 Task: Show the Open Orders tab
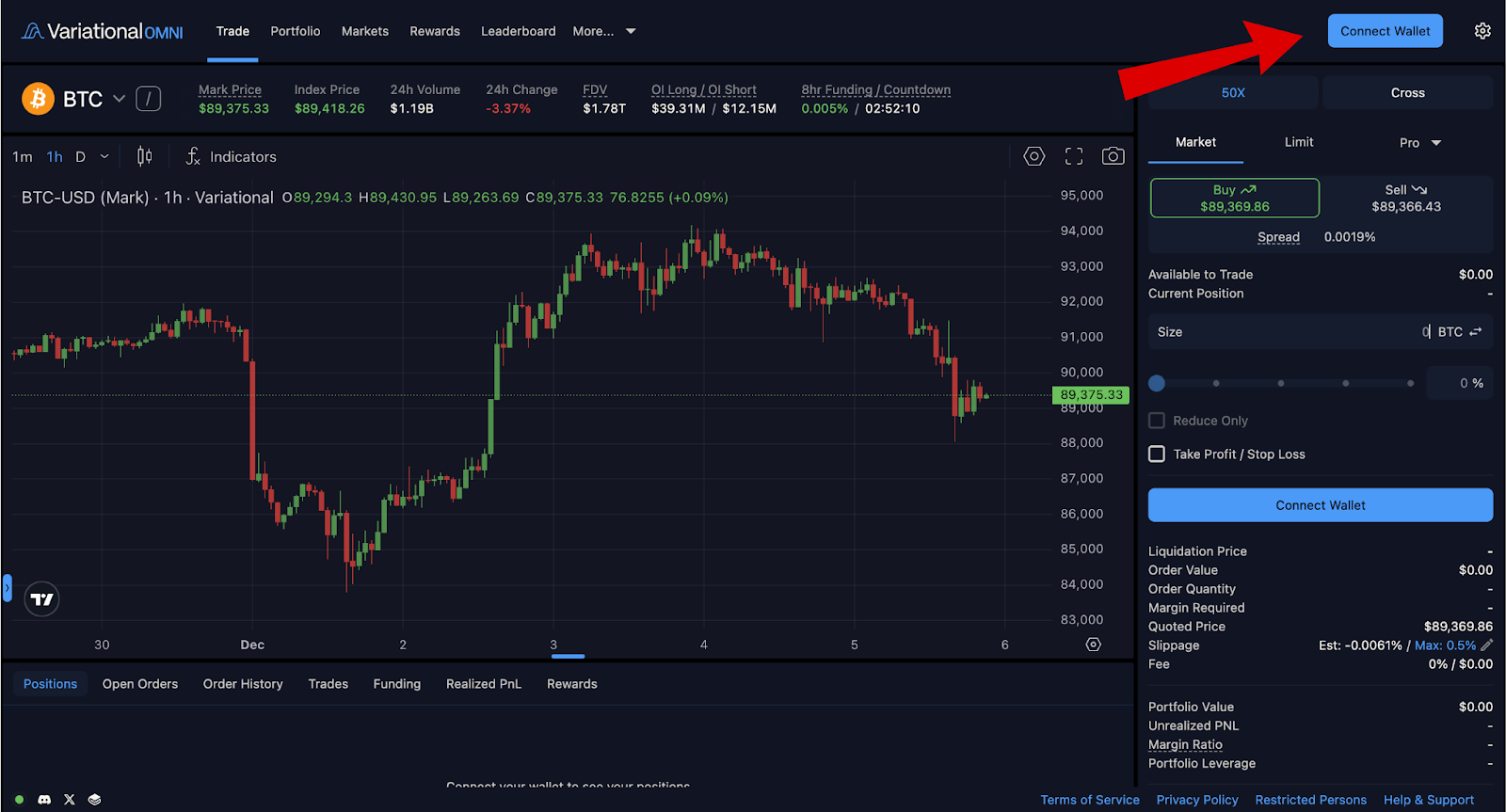tap(140, 684)
